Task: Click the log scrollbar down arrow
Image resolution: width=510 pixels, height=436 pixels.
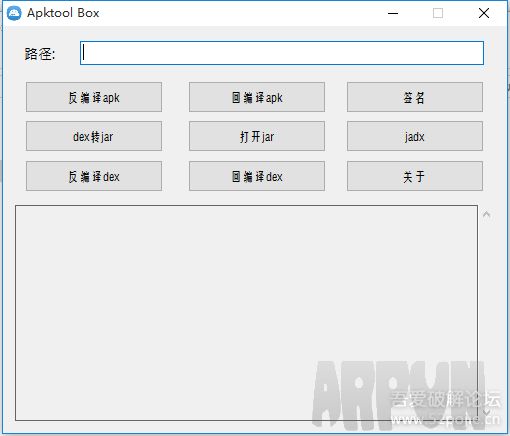Action: pos(486,412)
